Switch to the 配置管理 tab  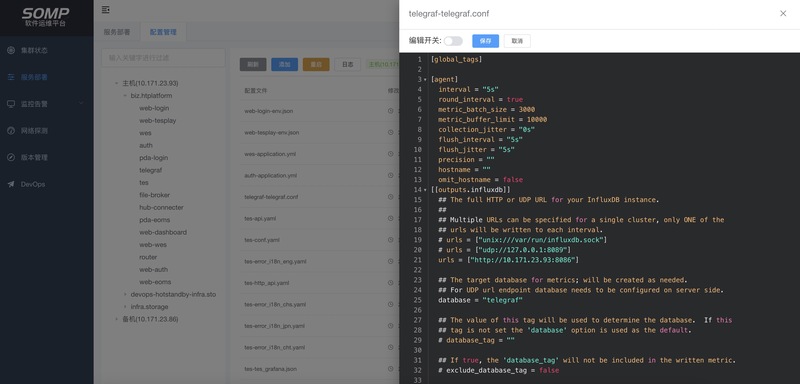(163, 32)
